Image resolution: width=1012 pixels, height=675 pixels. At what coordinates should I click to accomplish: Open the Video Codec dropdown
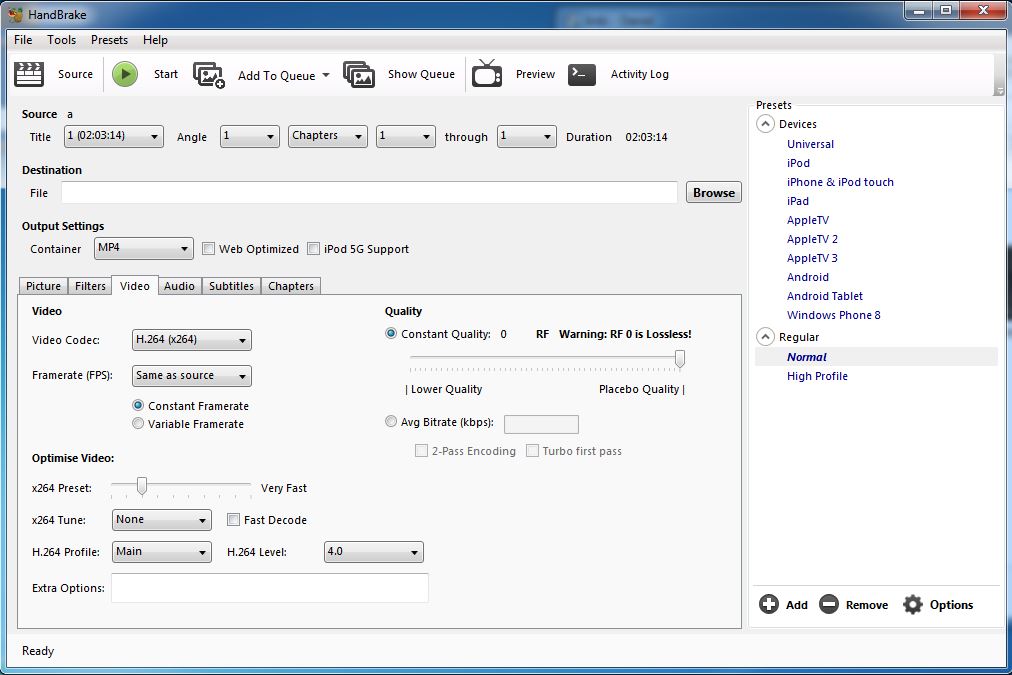pos(191,340)
